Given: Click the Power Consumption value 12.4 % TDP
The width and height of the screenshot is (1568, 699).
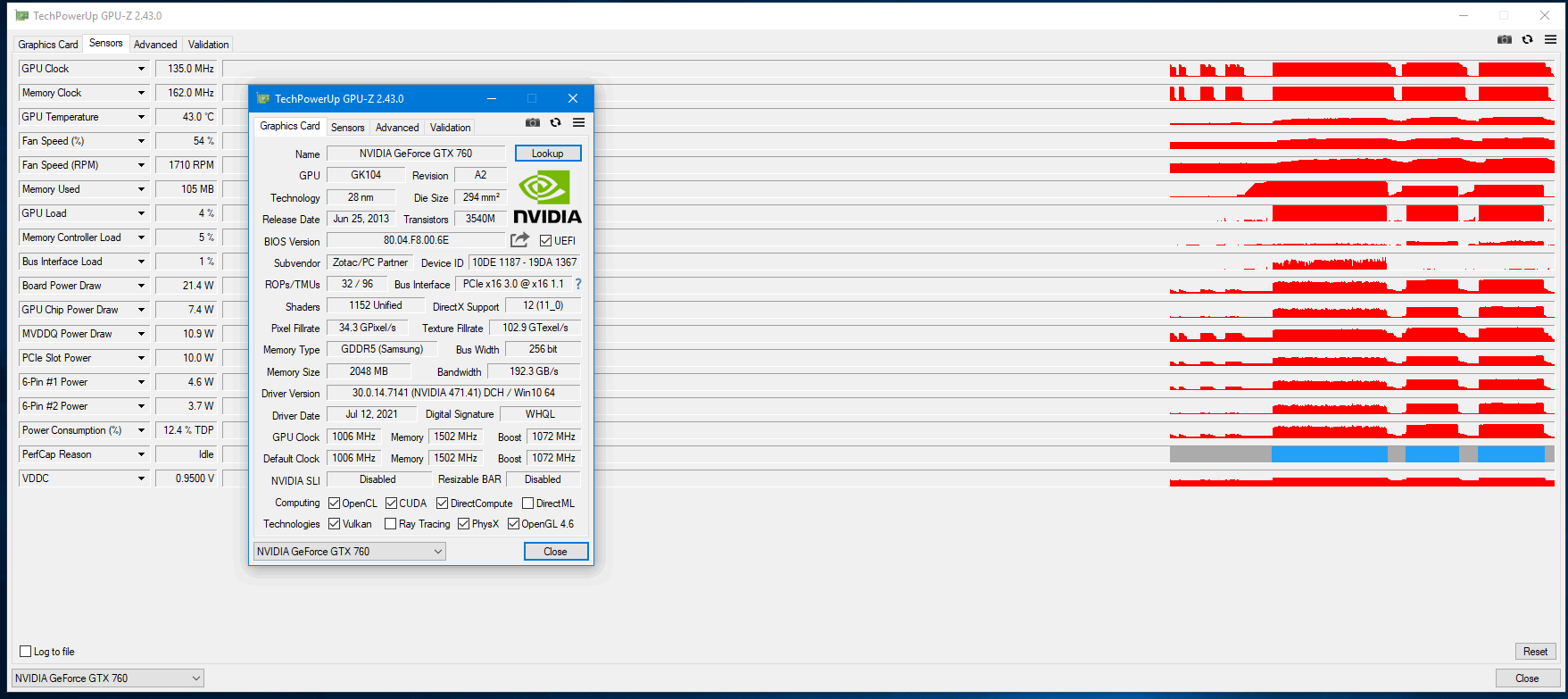Looking at the screenshot, I should tap(186, 430).
